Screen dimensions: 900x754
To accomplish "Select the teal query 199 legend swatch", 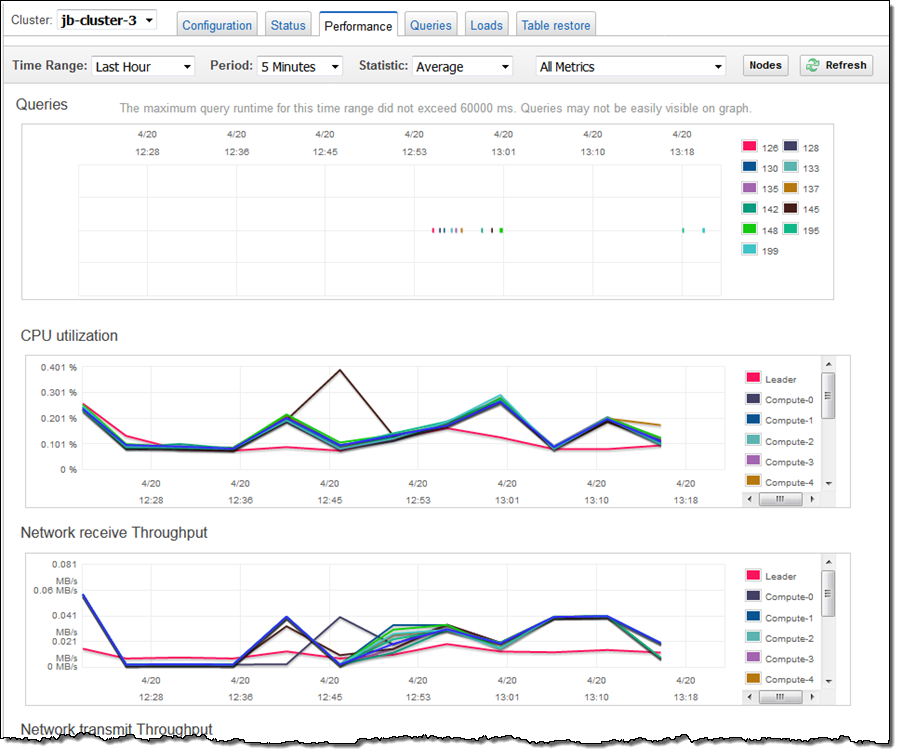I will tap(750, 250).
